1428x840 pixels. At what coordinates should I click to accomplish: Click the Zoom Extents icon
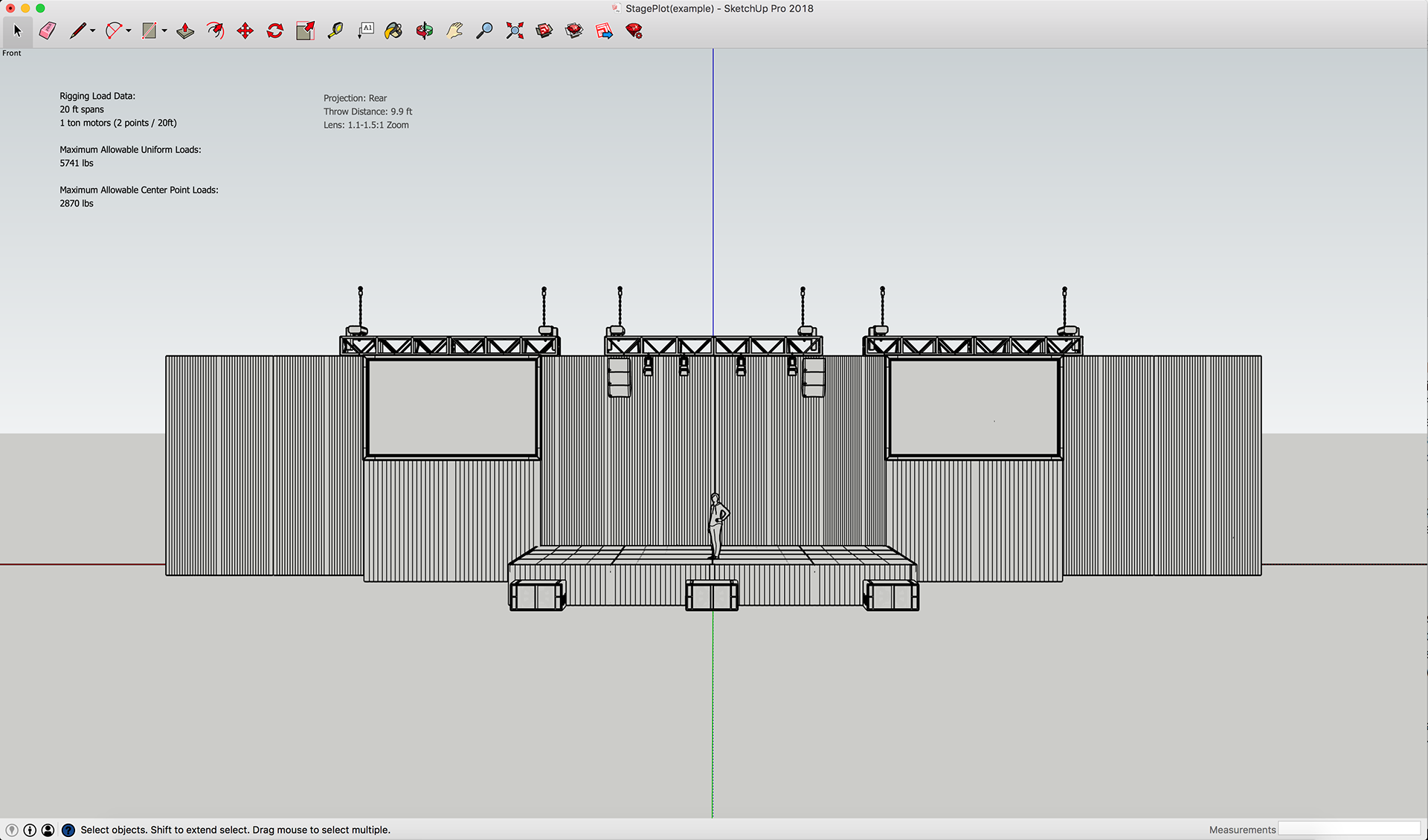tap(515, 30)
